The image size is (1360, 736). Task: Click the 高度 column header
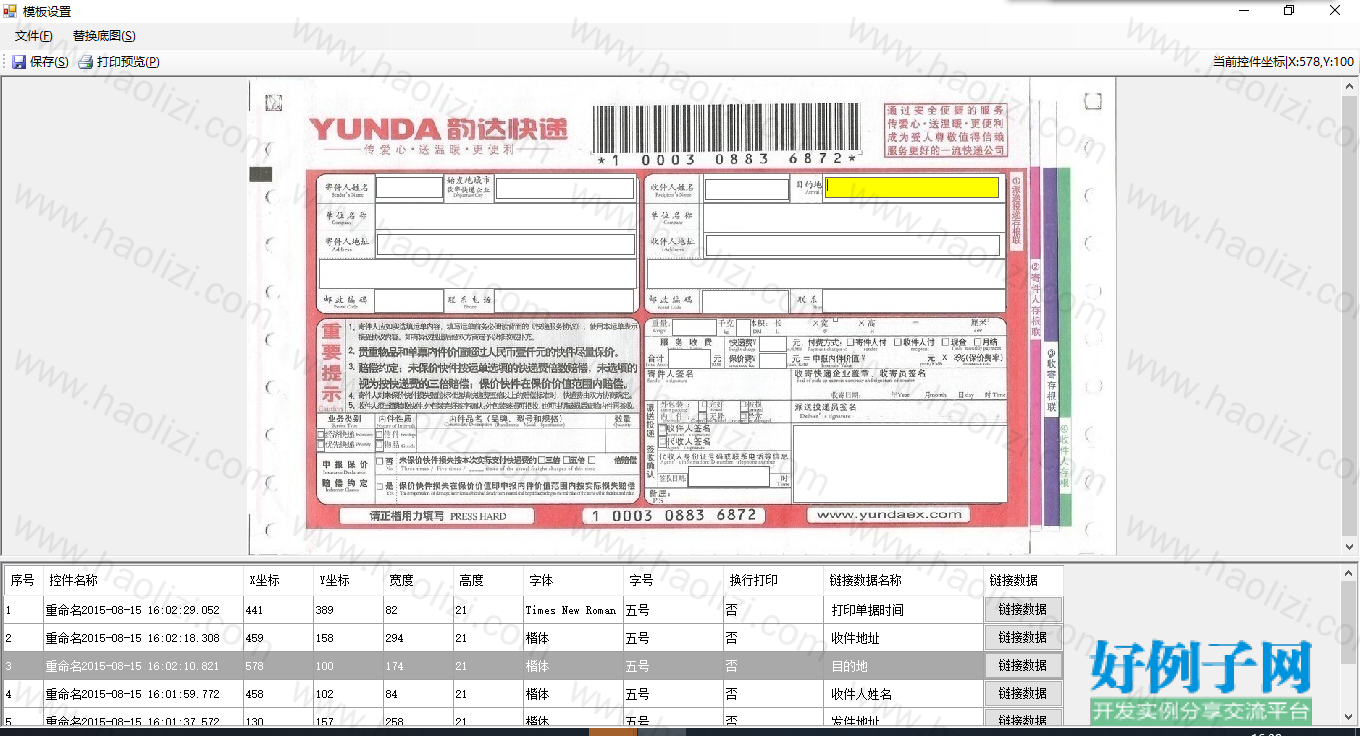(x=488, y=580)
